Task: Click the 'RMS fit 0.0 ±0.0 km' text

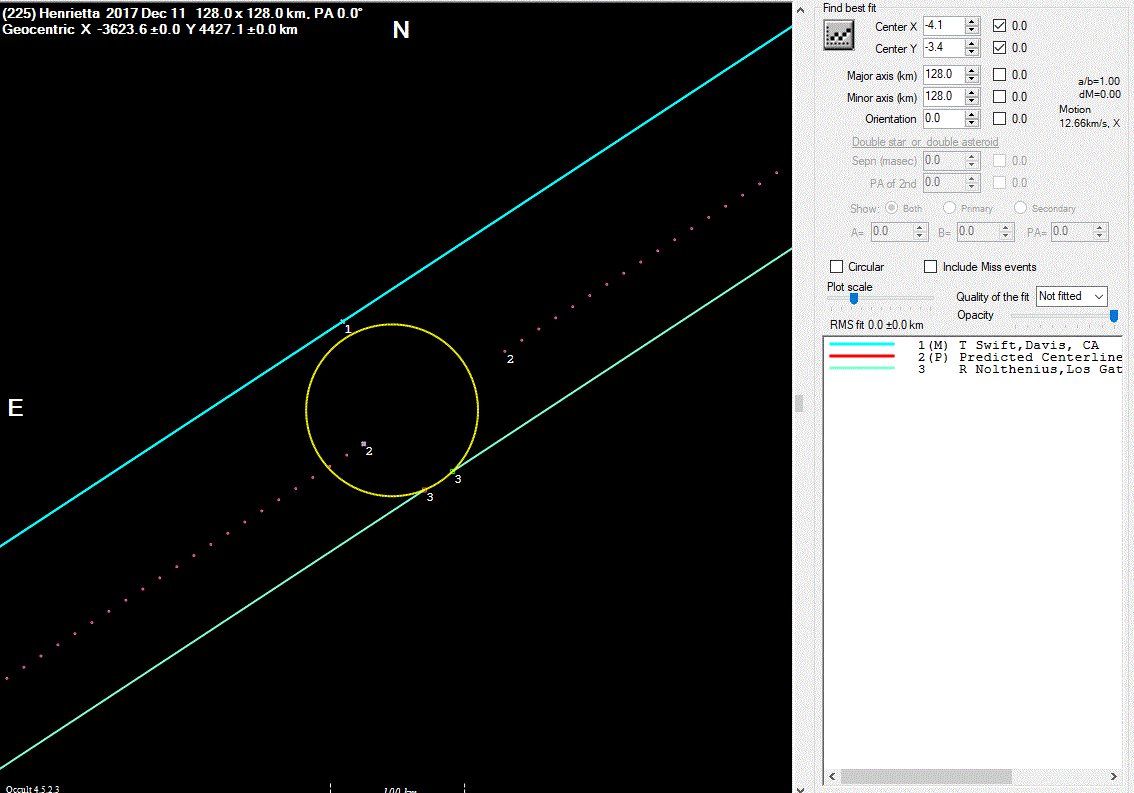Action: pyautogui.click(x=877, y=325)
